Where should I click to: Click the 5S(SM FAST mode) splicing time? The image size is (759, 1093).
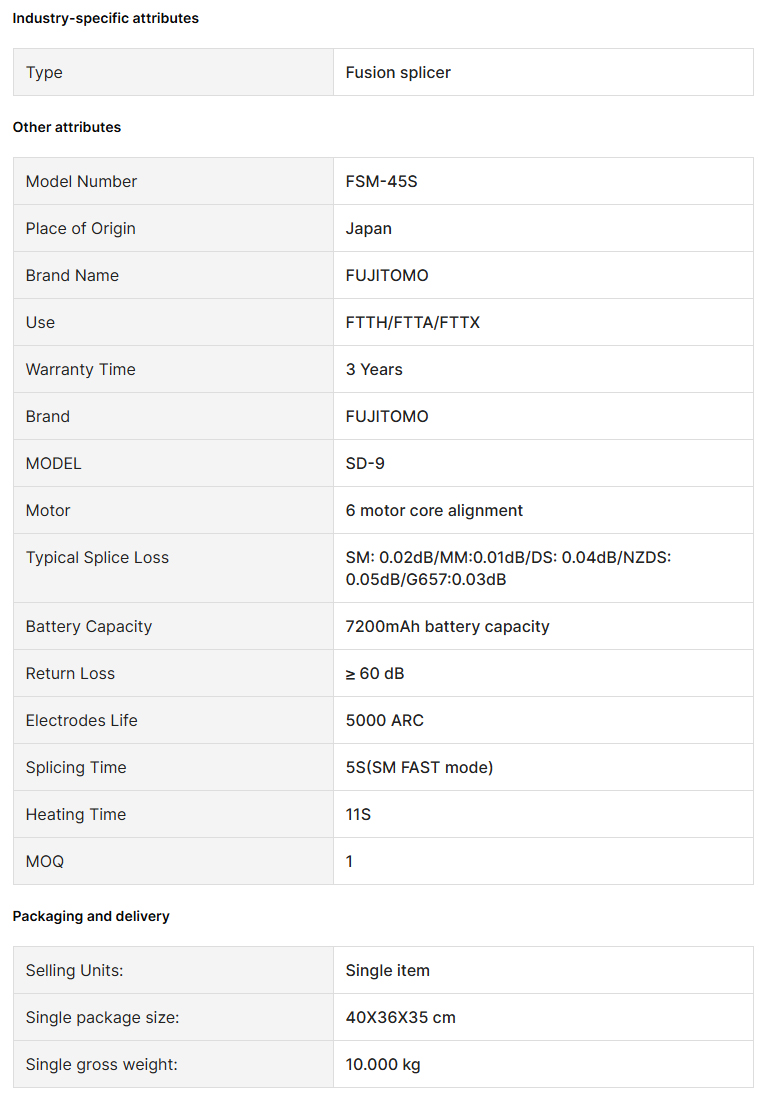(419, 767)
